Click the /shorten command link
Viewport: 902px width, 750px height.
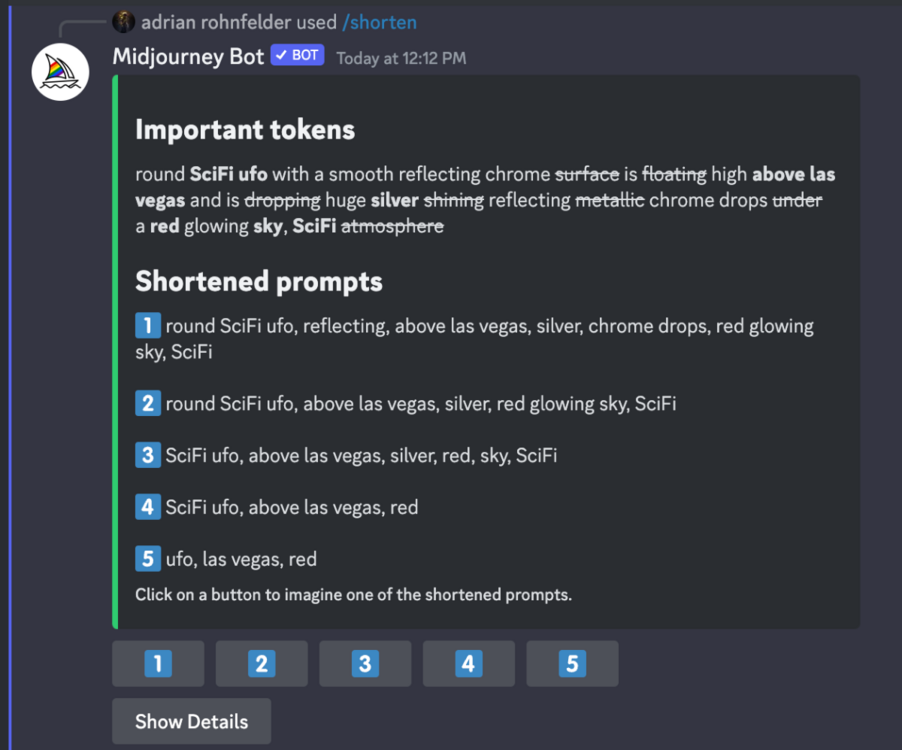tap(380, 22)
